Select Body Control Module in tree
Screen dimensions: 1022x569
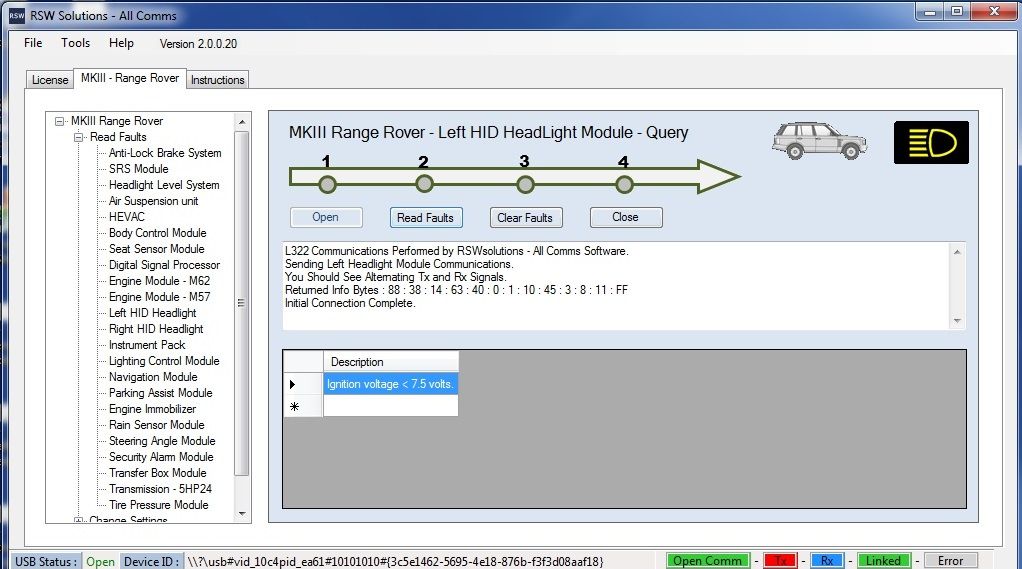pyautogui.click(x=158, y=233)
